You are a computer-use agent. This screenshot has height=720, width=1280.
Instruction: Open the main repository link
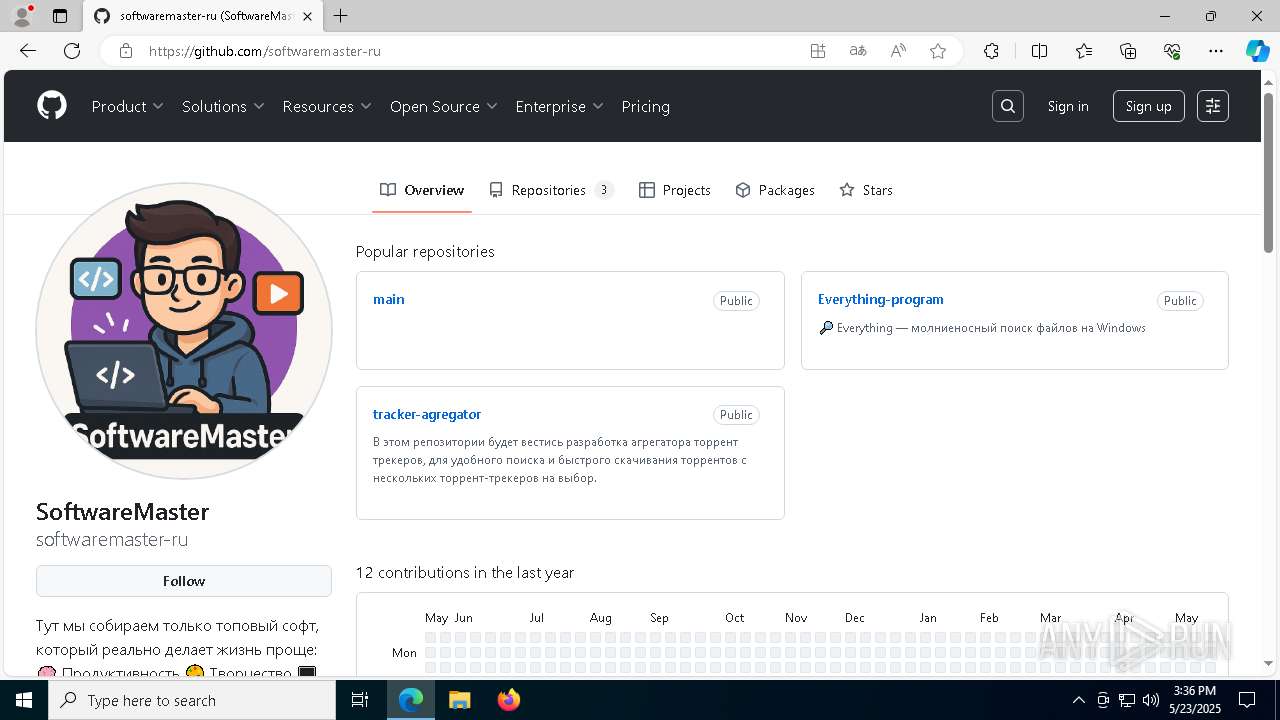388,299
